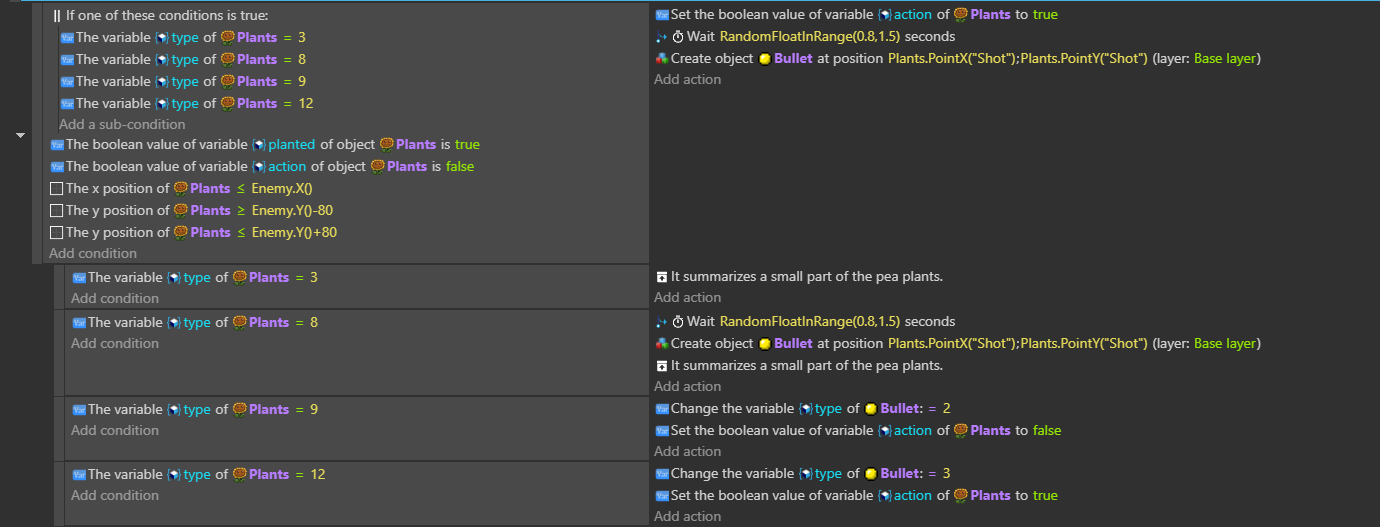Click the position icon of the x position condition

click(x=56, y=189)
